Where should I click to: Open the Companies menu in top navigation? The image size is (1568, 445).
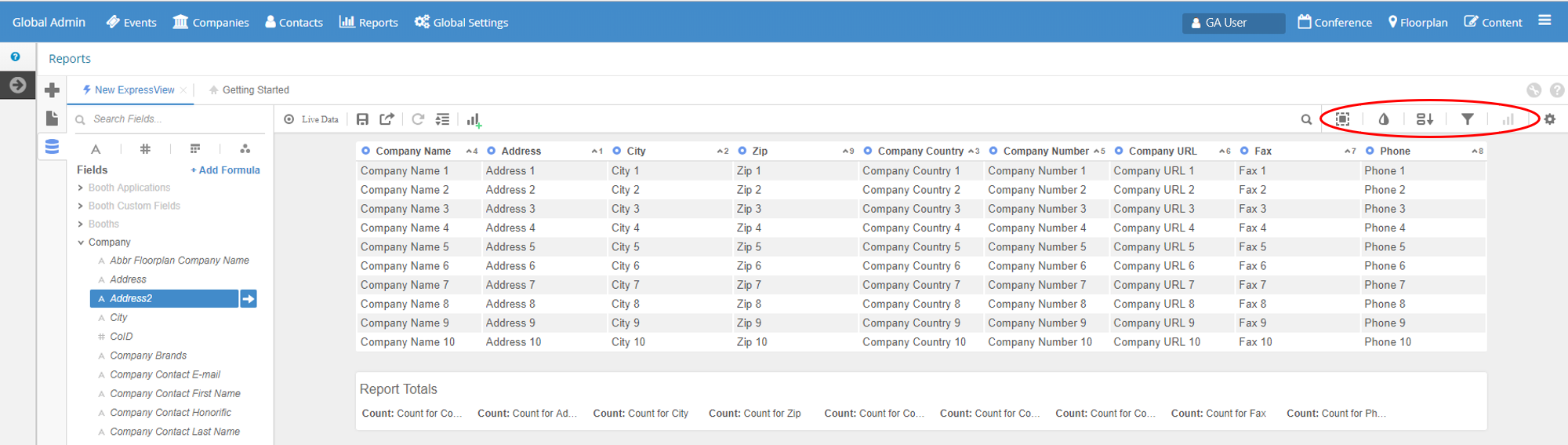(211, 22)
